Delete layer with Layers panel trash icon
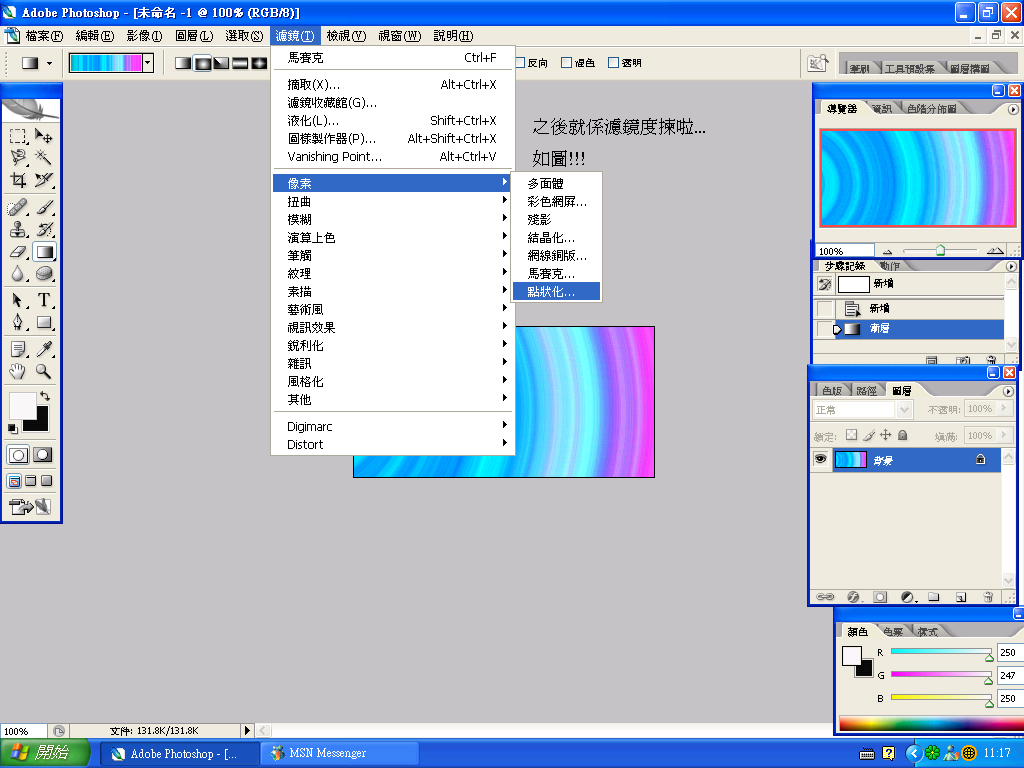Viewport: 1024px width, 768px height. click(988, 597)
